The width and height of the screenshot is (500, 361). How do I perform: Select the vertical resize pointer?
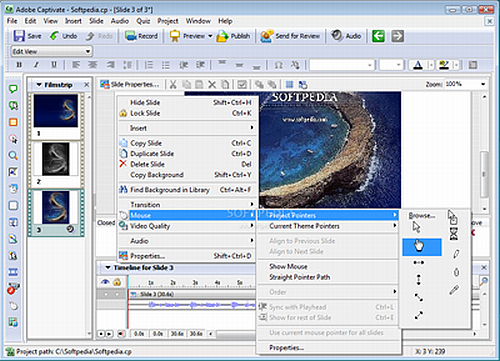pos(419,280)
